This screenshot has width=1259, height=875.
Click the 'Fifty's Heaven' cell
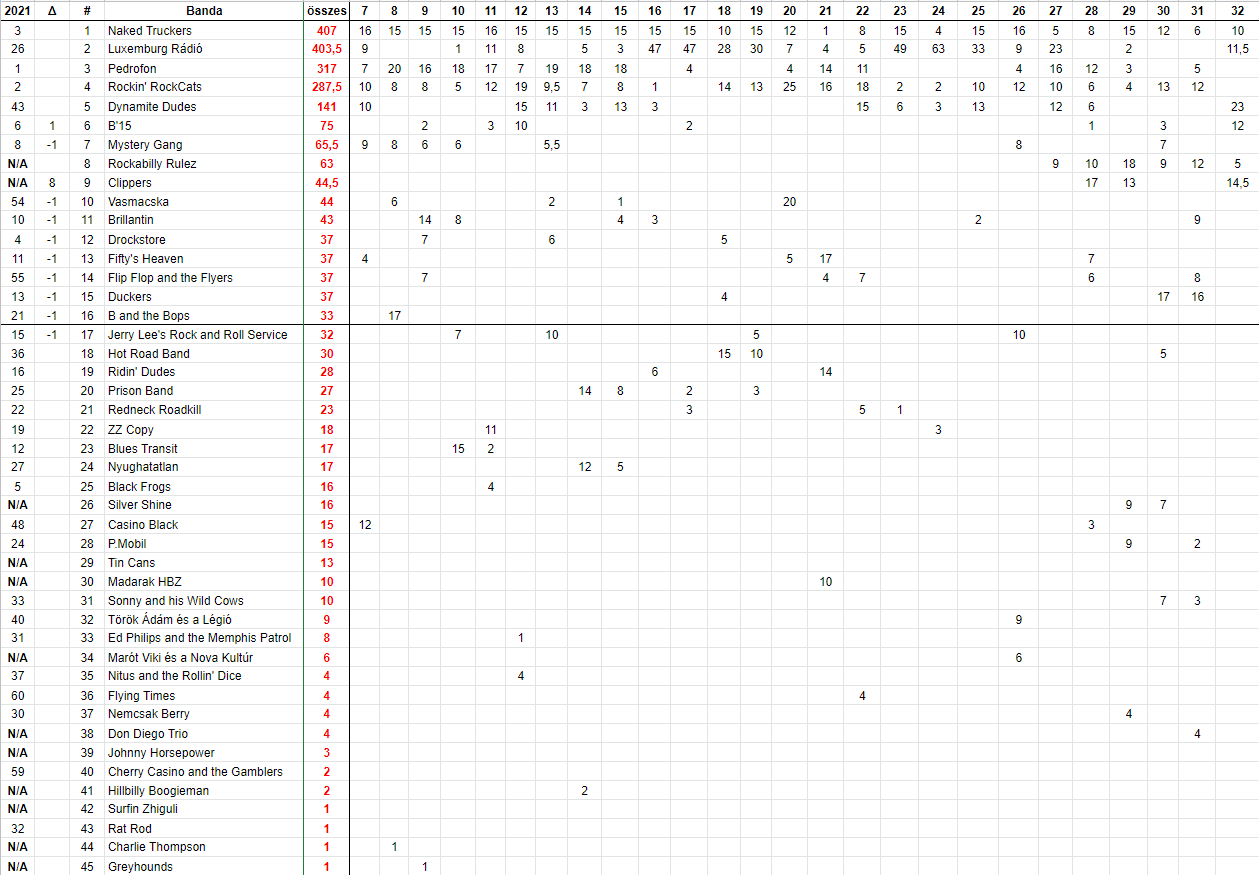204,259
